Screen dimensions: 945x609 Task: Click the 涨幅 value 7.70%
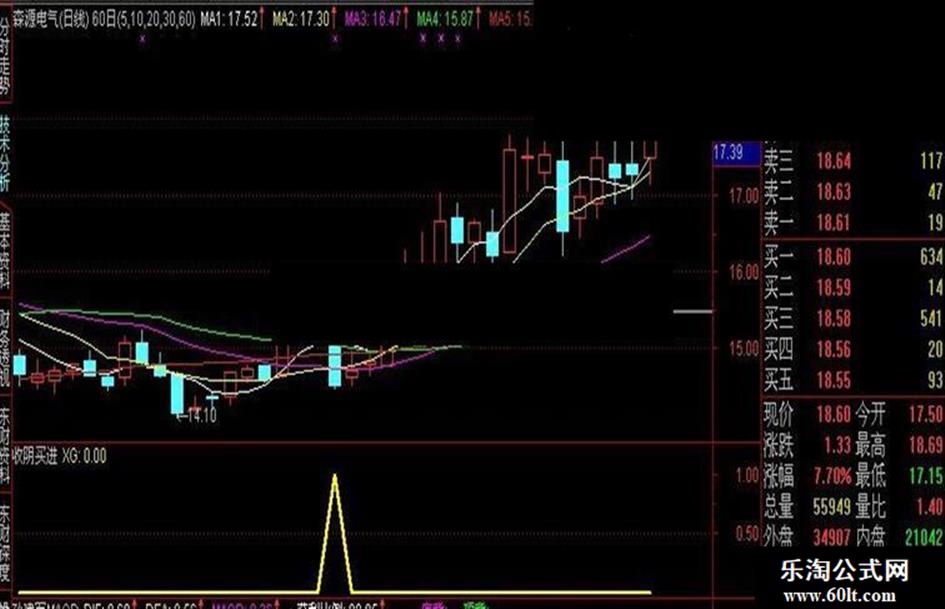(832, 476)
